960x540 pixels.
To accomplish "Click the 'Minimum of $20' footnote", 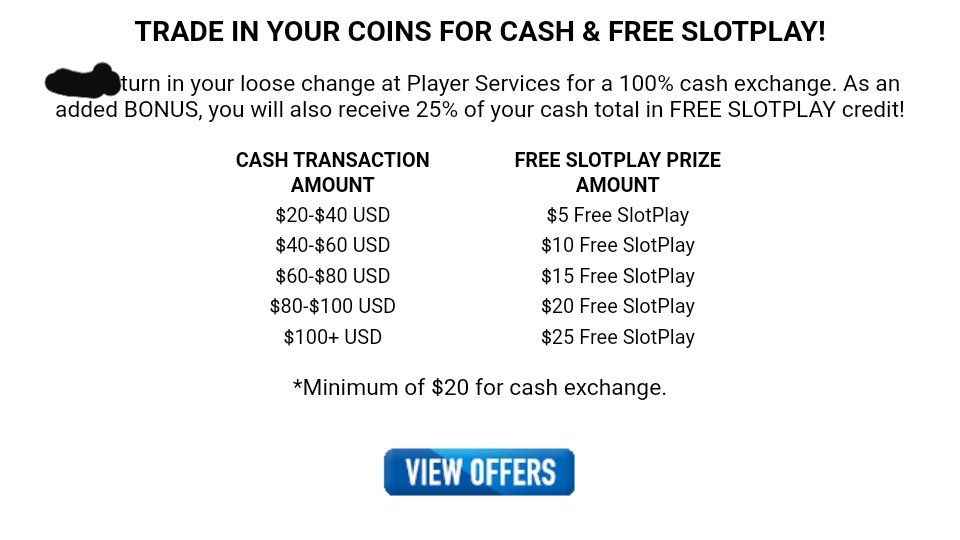I will point(479,387).
